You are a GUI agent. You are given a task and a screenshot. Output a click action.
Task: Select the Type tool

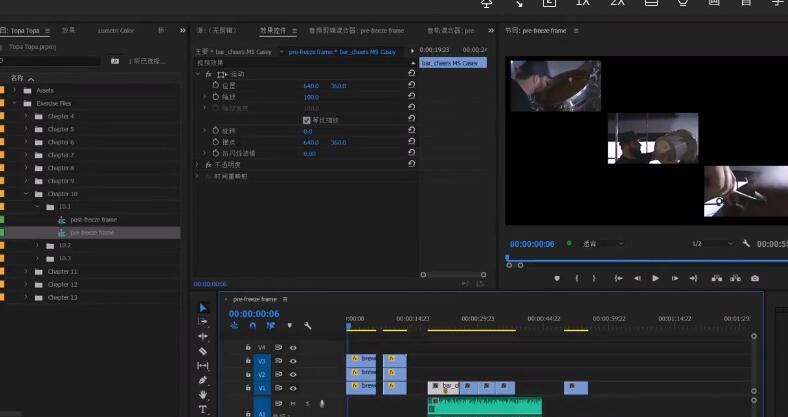point(203,409)
